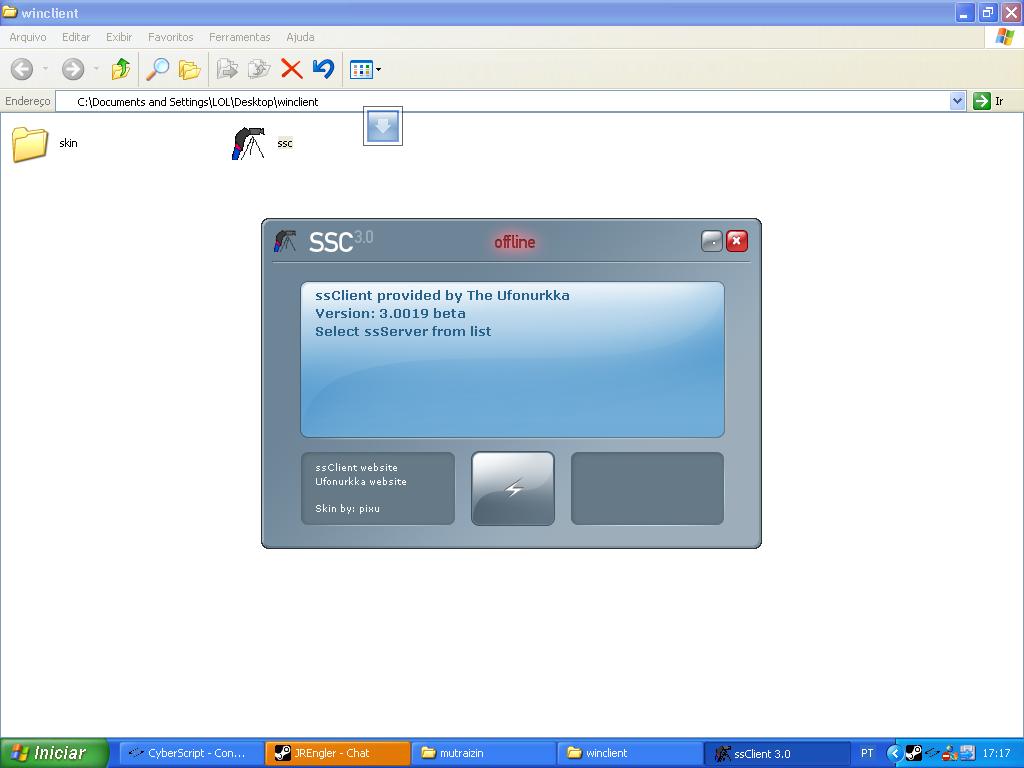Click the PT language indicator
Viewport: 1024px width, 768px height.
click(867, 753)
